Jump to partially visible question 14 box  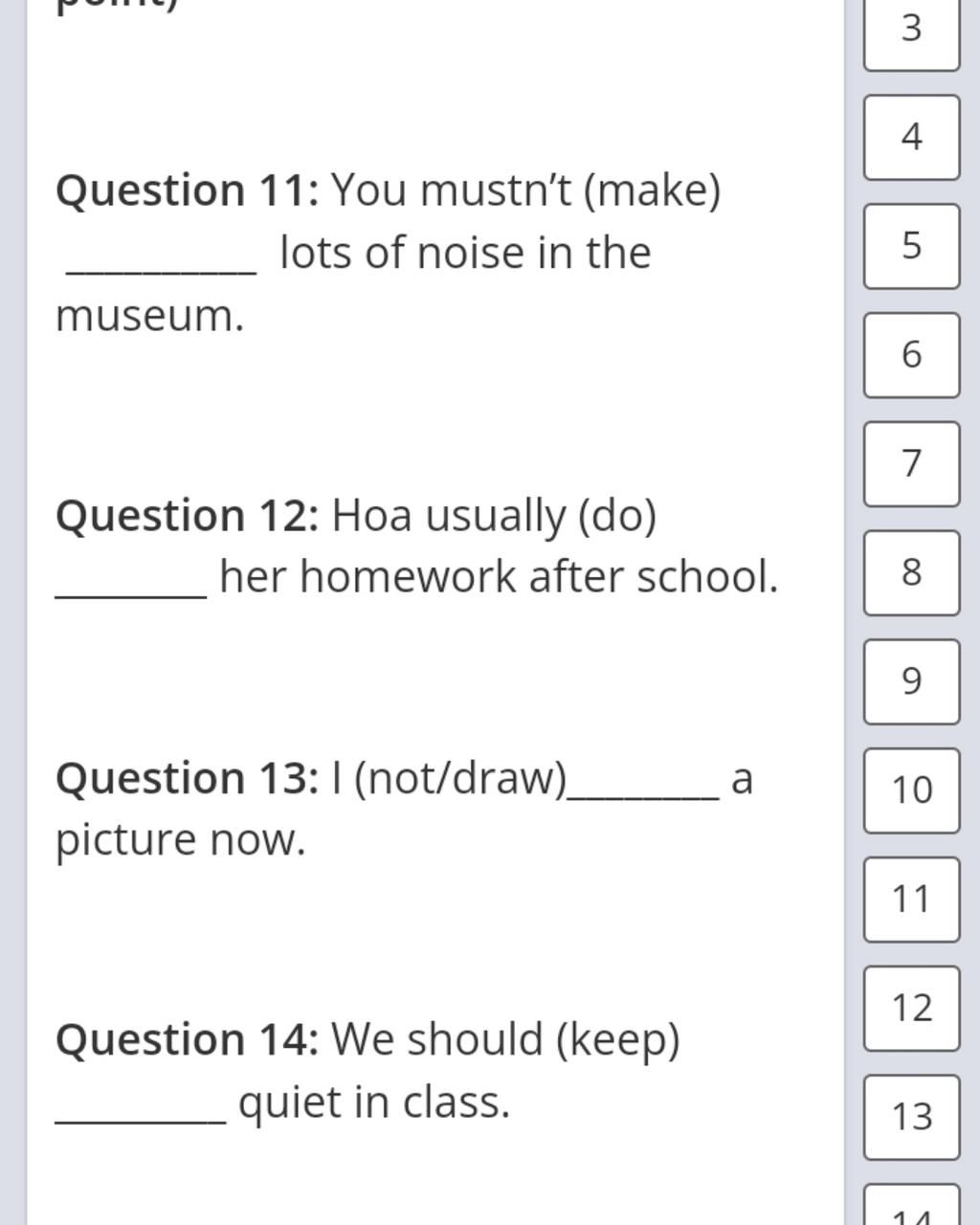pos(911,1205)
